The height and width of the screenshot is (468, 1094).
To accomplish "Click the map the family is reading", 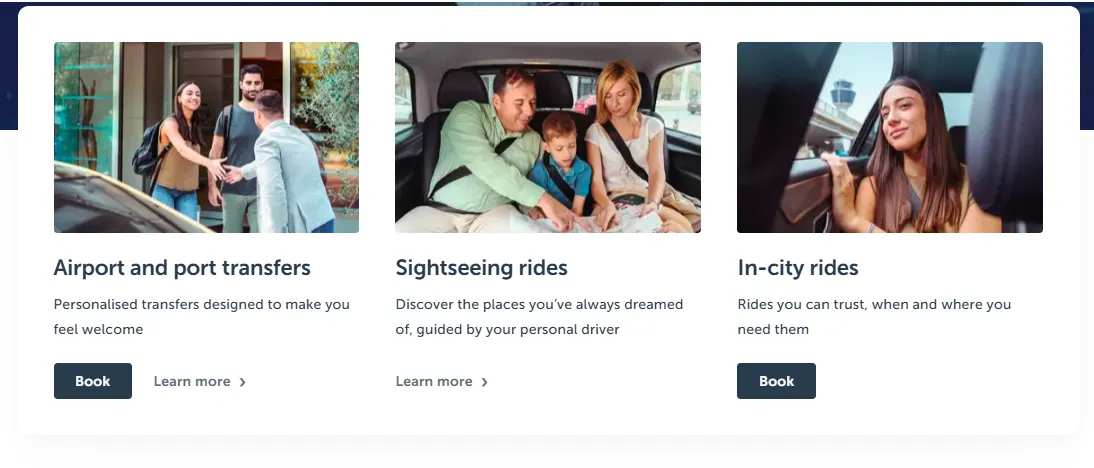I will pos(600,216).
